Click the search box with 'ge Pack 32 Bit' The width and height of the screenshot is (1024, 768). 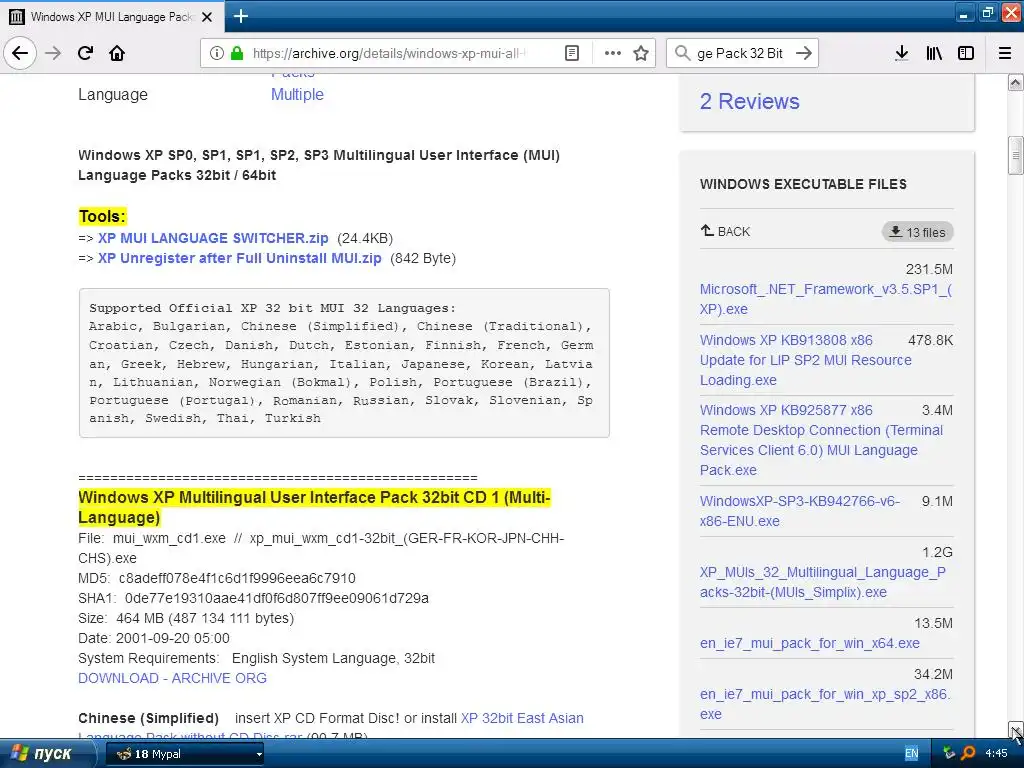tap(740, 53)
